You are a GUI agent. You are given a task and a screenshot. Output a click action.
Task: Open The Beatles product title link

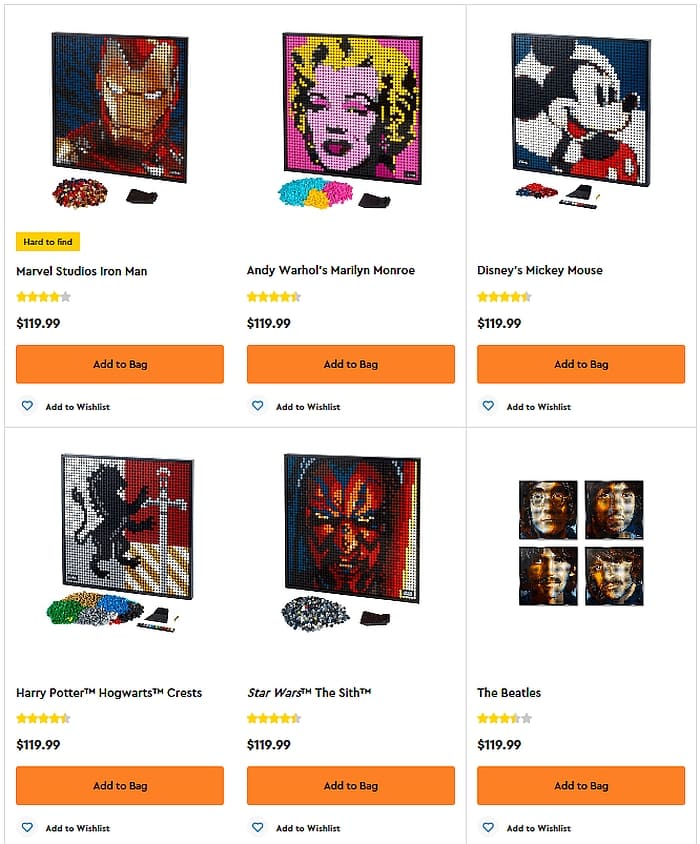tap(509, 692)
